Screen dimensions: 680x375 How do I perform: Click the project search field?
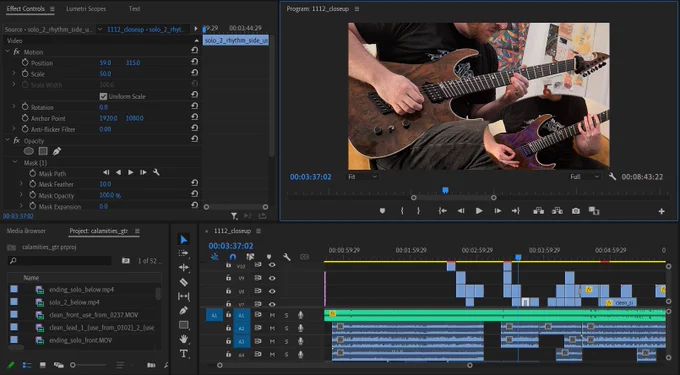click(60, 261)
